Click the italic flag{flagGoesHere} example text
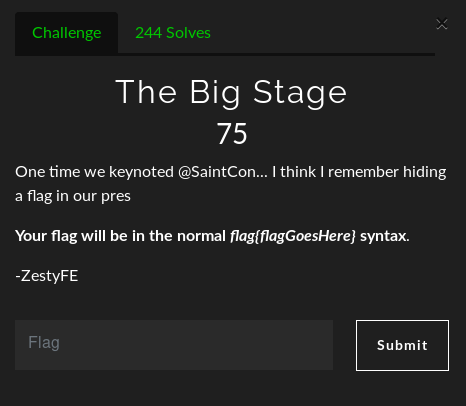The width and height of the screenshot is (466, 406). [293, 236]
